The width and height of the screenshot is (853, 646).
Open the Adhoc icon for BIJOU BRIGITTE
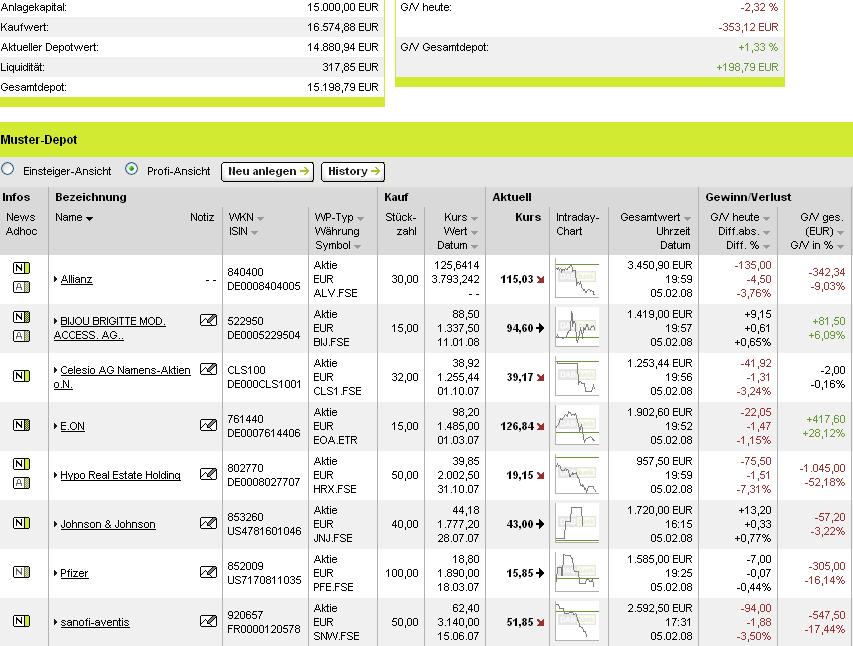tap(21, 336)
